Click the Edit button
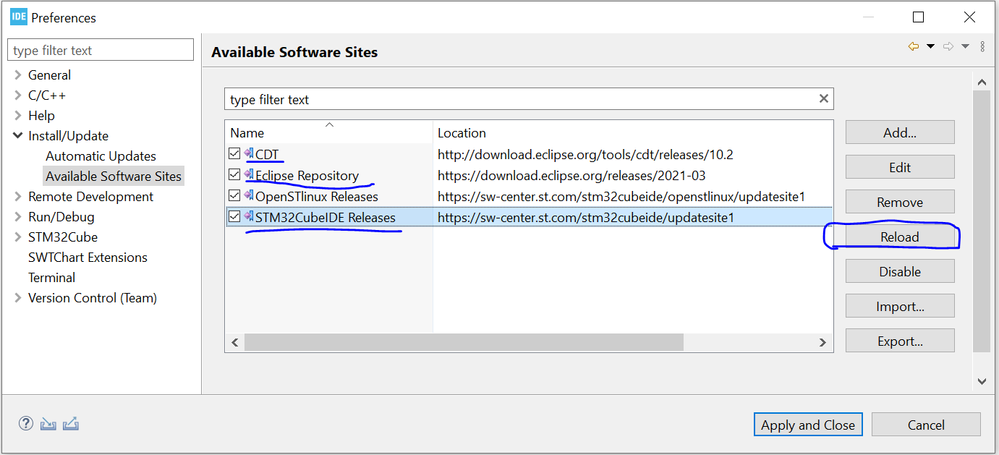 coord(900,168)
